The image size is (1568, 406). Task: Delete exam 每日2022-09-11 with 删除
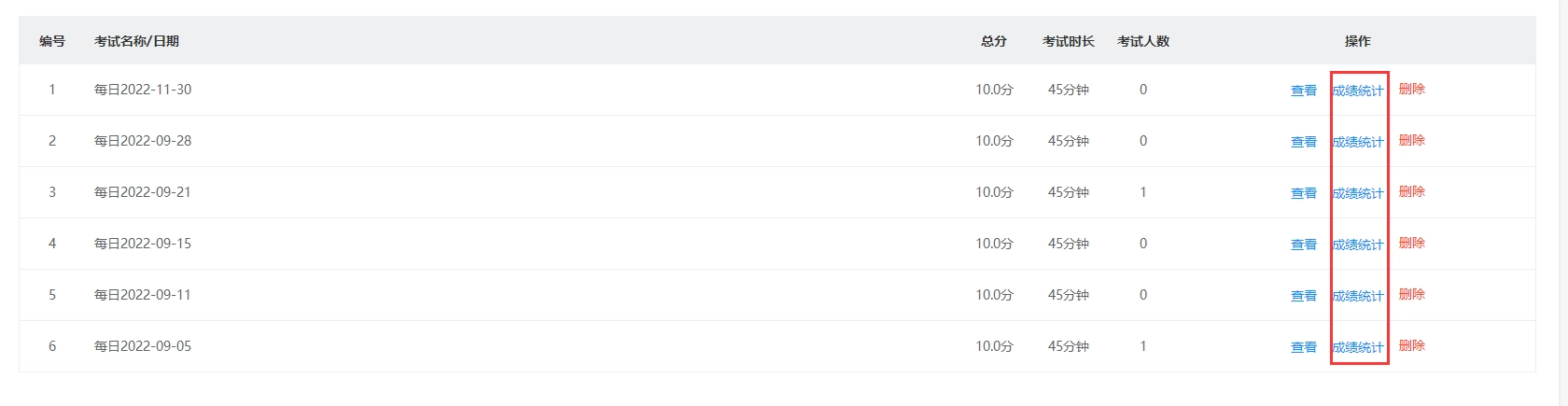point(1411,295)
